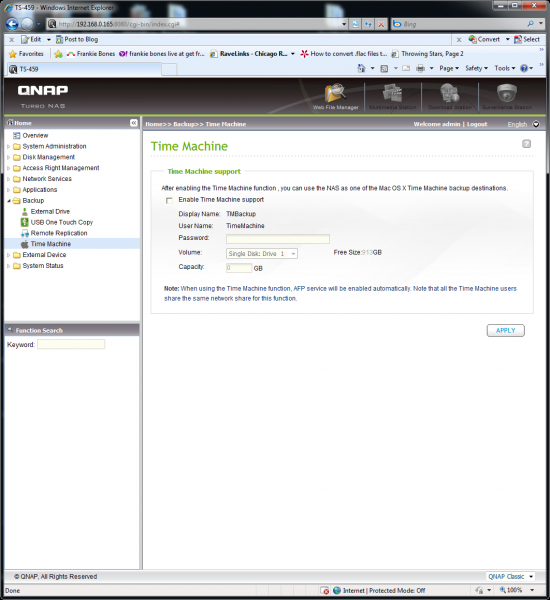This screenshot has width=550, height=600.
Task: Click the Capacity input field
Action: coord(239,268)
